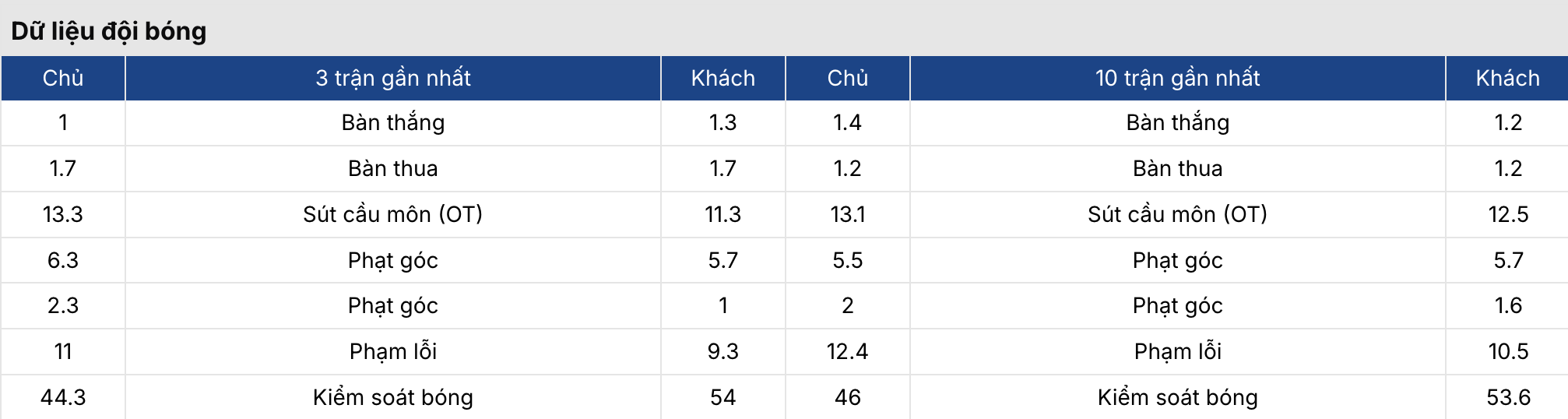
Task: Click the fouls value 10.5
Action: pyautogui.click(x=1508, y=351)
